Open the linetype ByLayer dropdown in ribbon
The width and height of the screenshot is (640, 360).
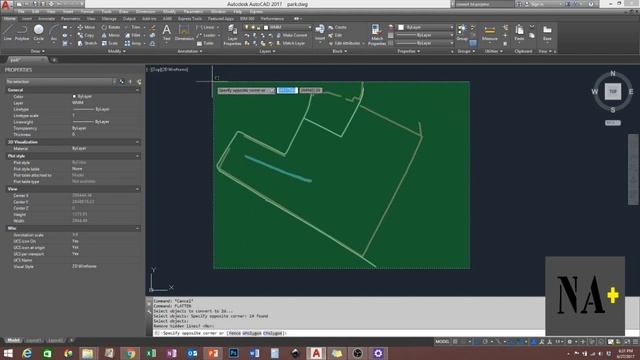pyautogui.click(x=426, y=43)
